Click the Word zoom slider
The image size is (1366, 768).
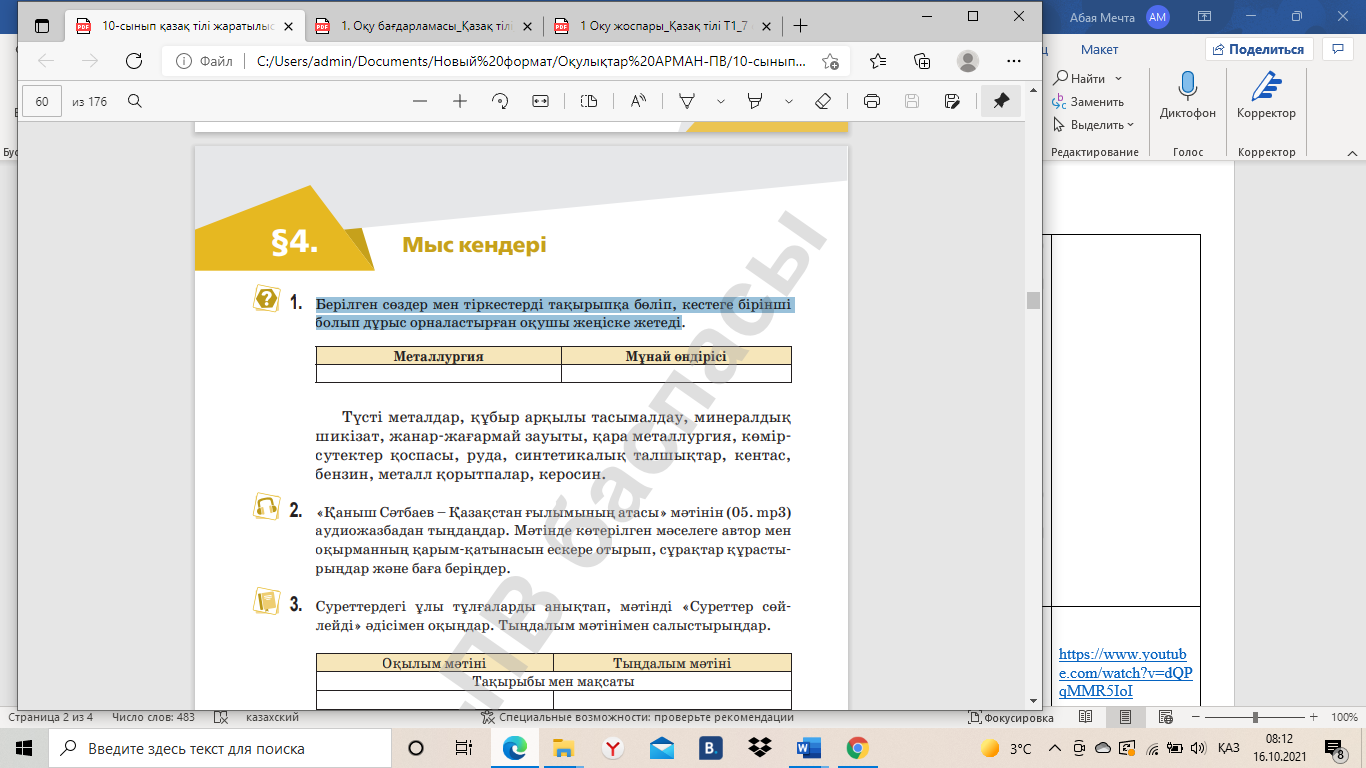1254,717
